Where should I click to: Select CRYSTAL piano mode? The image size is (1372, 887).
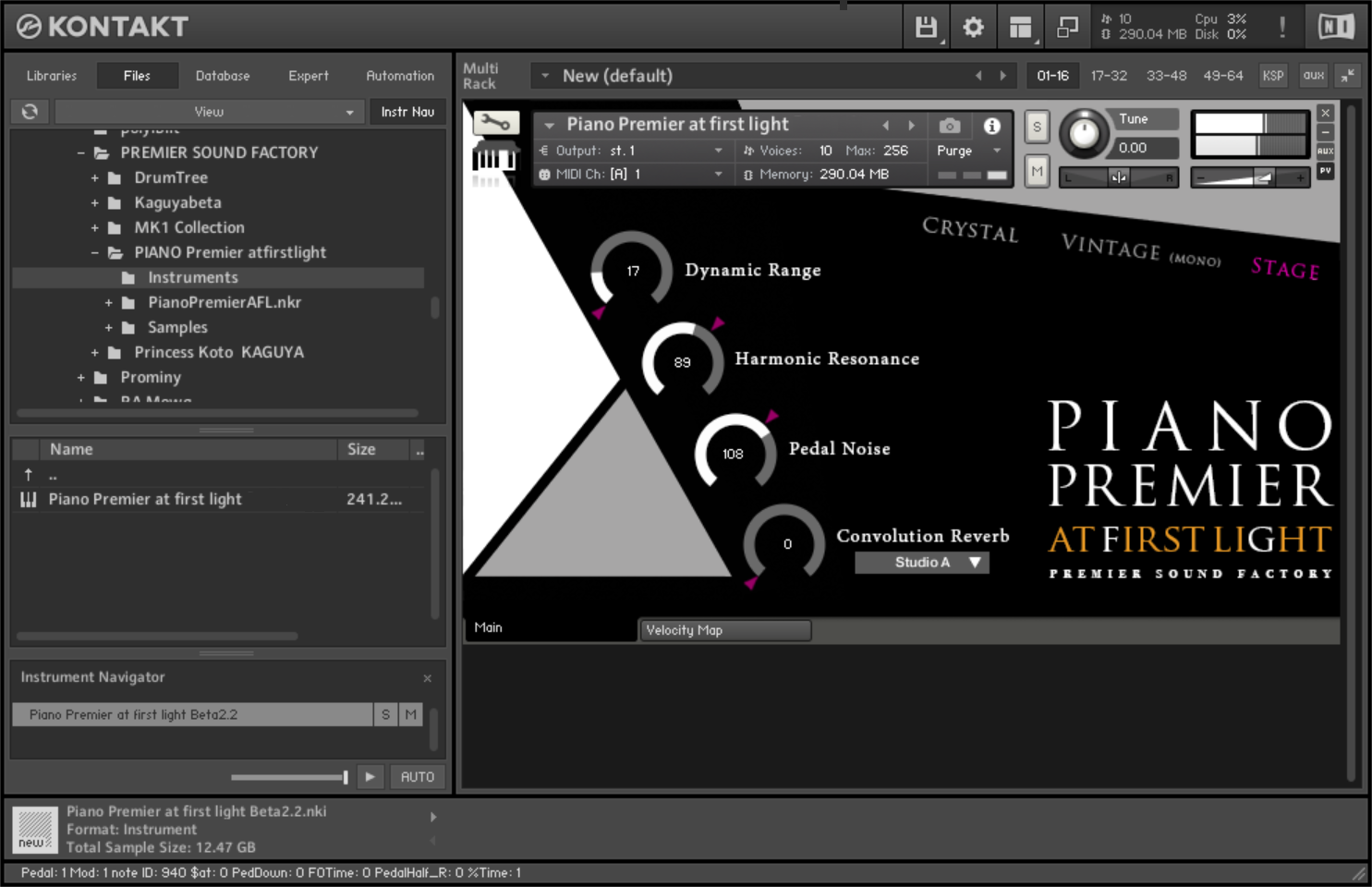pos(970,228)
